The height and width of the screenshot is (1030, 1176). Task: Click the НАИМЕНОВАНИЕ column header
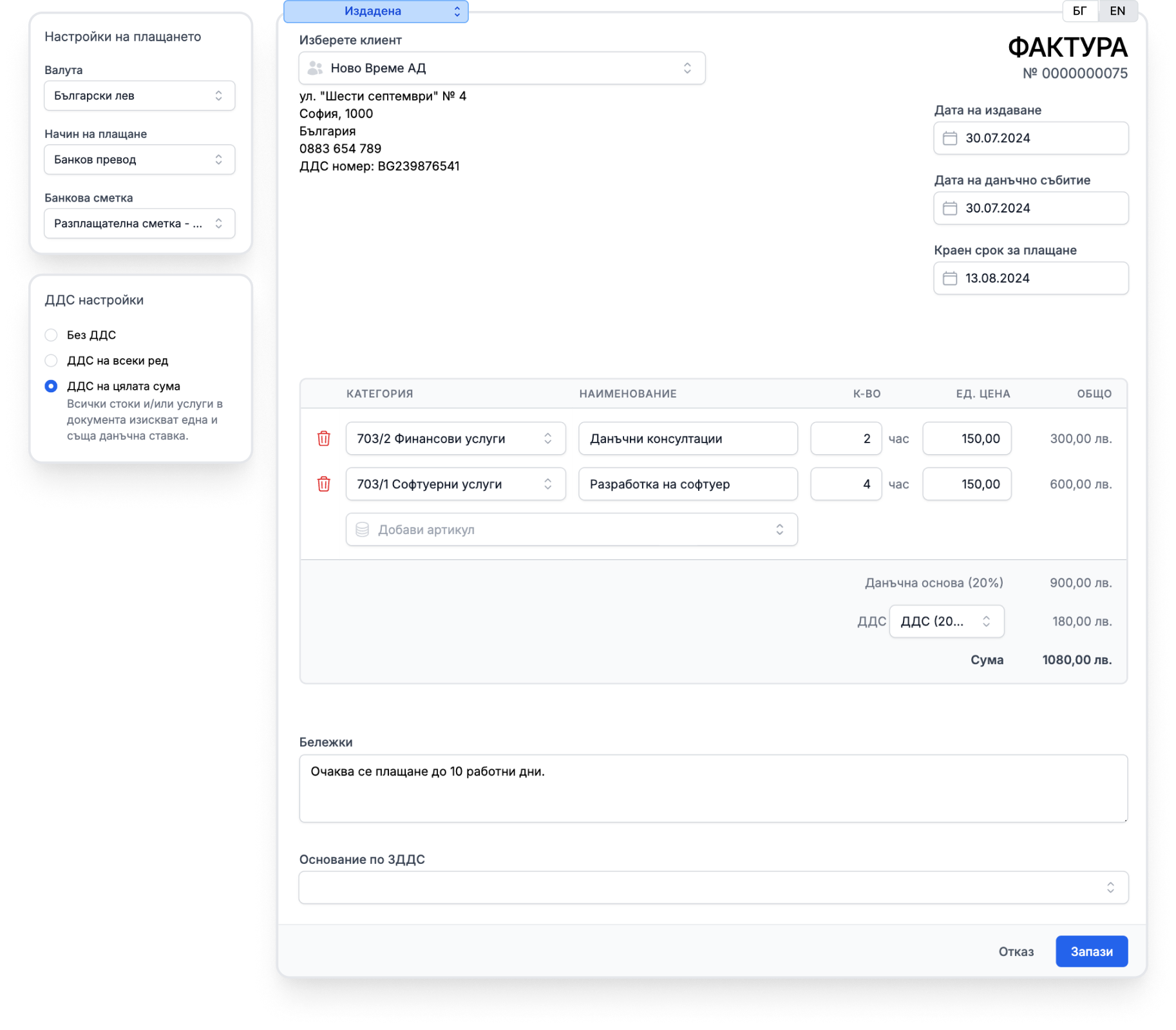pyautogui.click(x=628, y=394)
